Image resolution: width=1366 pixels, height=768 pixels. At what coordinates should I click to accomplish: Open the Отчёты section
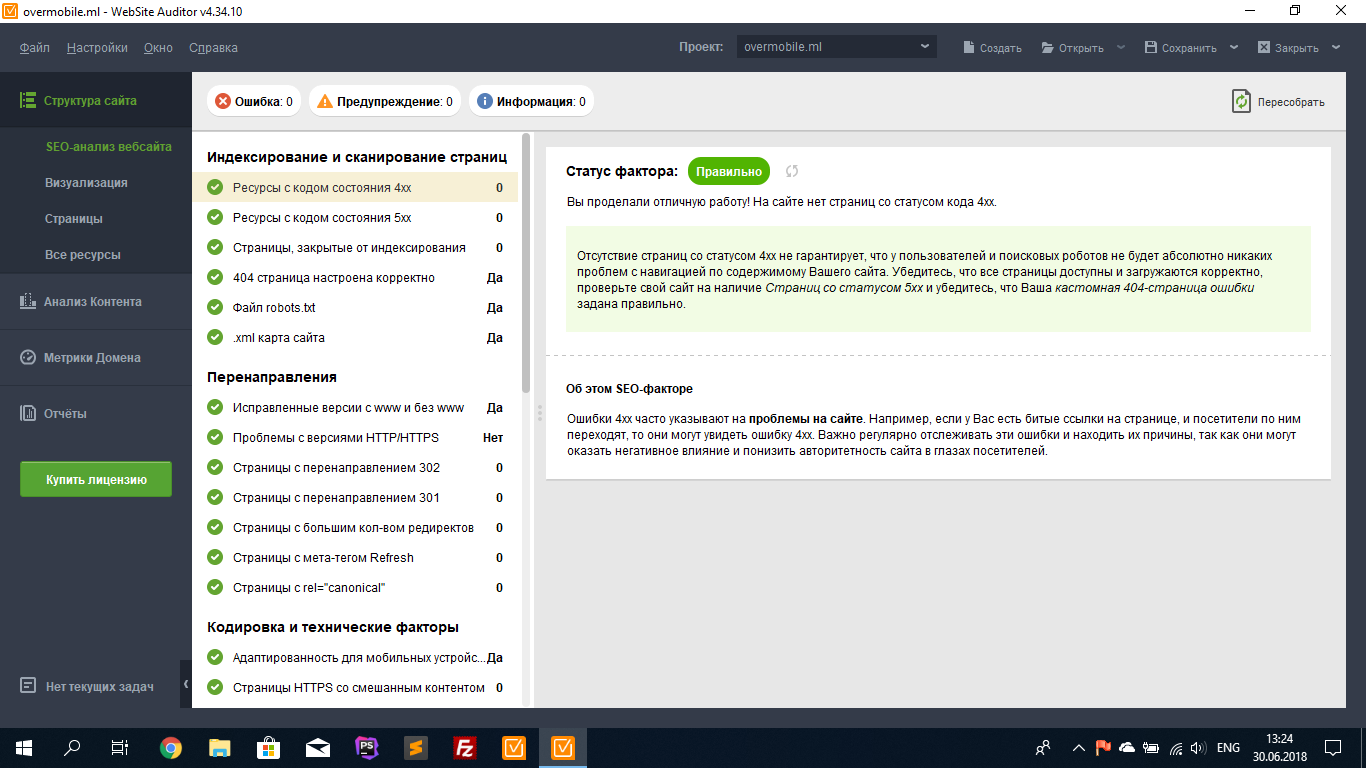(x=65, y=413)
